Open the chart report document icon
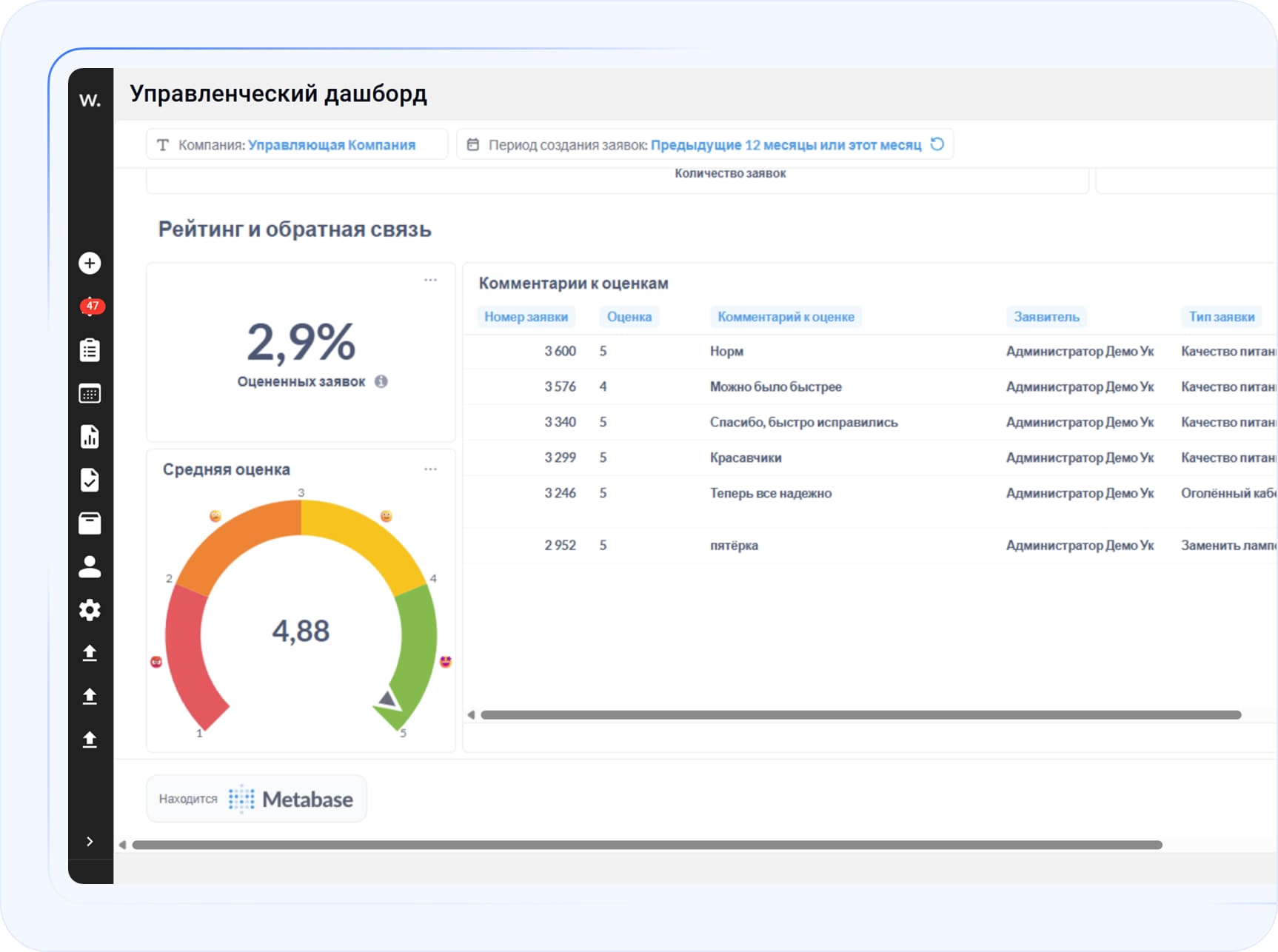 tap(90, 437)
